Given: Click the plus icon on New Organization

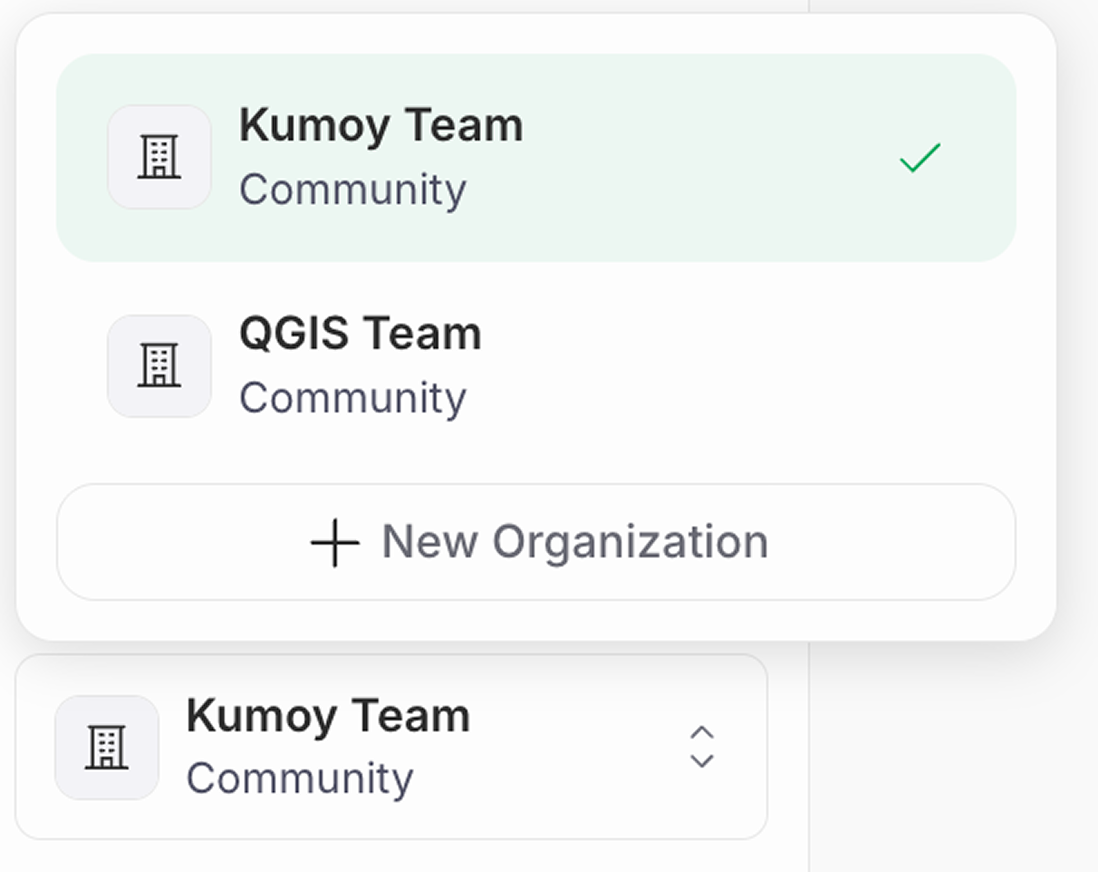Looking at the screenshot, I should tap(333, 542).
